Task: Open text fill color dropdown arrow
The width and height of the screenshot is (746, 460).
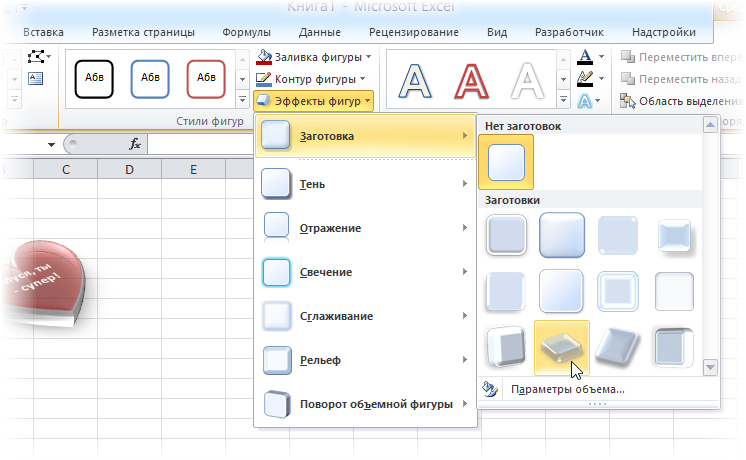Action: [601, 57]
